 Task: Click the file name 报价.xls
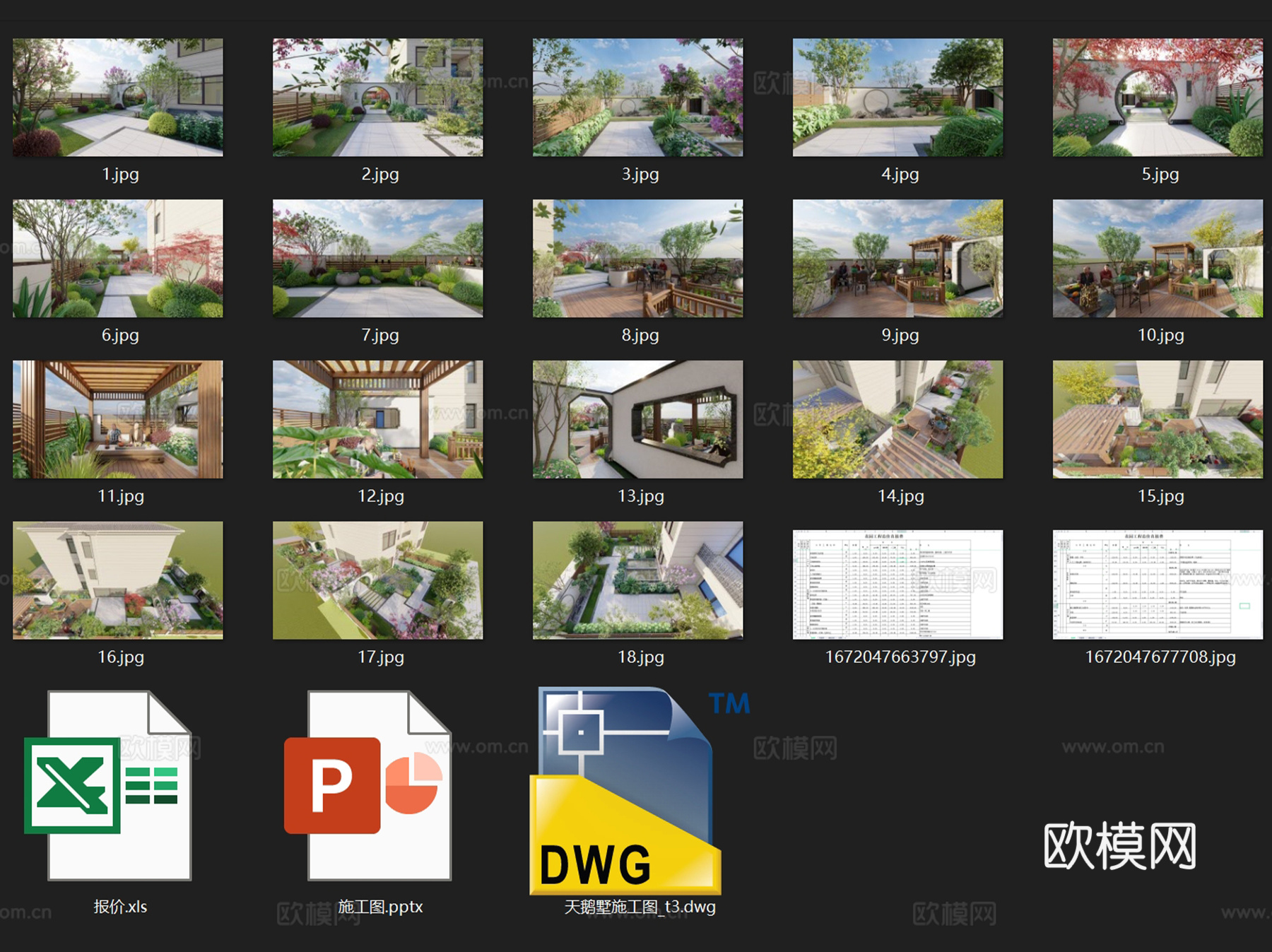coord(121,907)
